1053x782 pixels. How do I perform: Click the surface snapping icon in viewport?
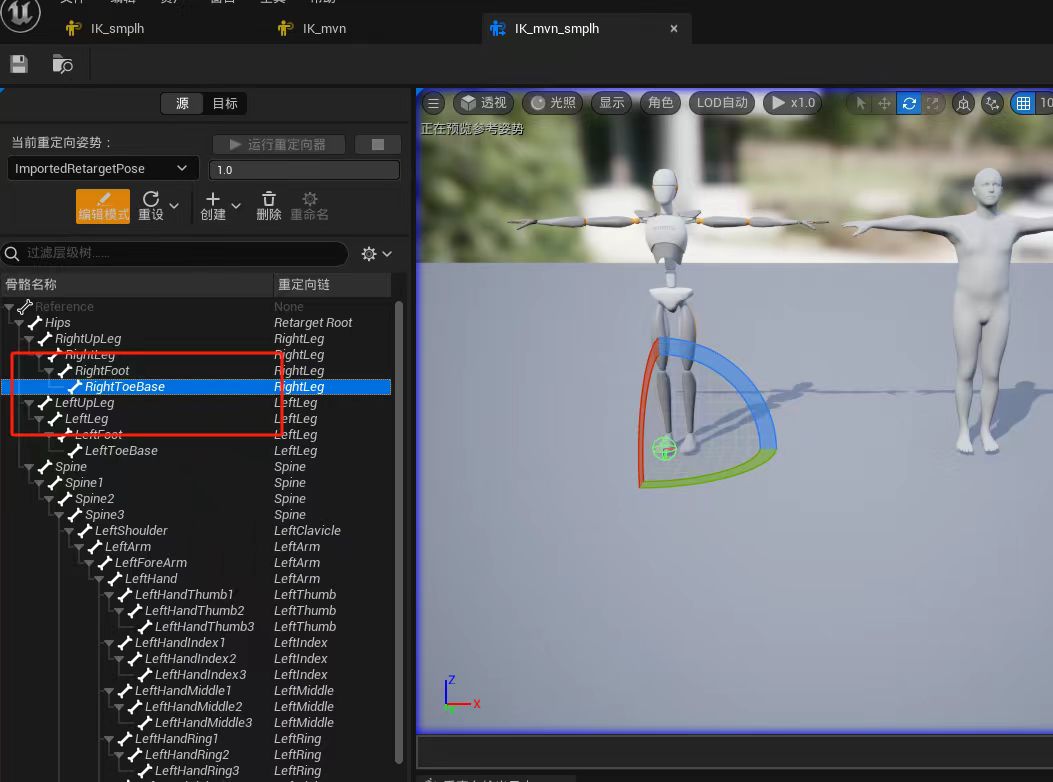pyautogui.click(x=992, y=103)
